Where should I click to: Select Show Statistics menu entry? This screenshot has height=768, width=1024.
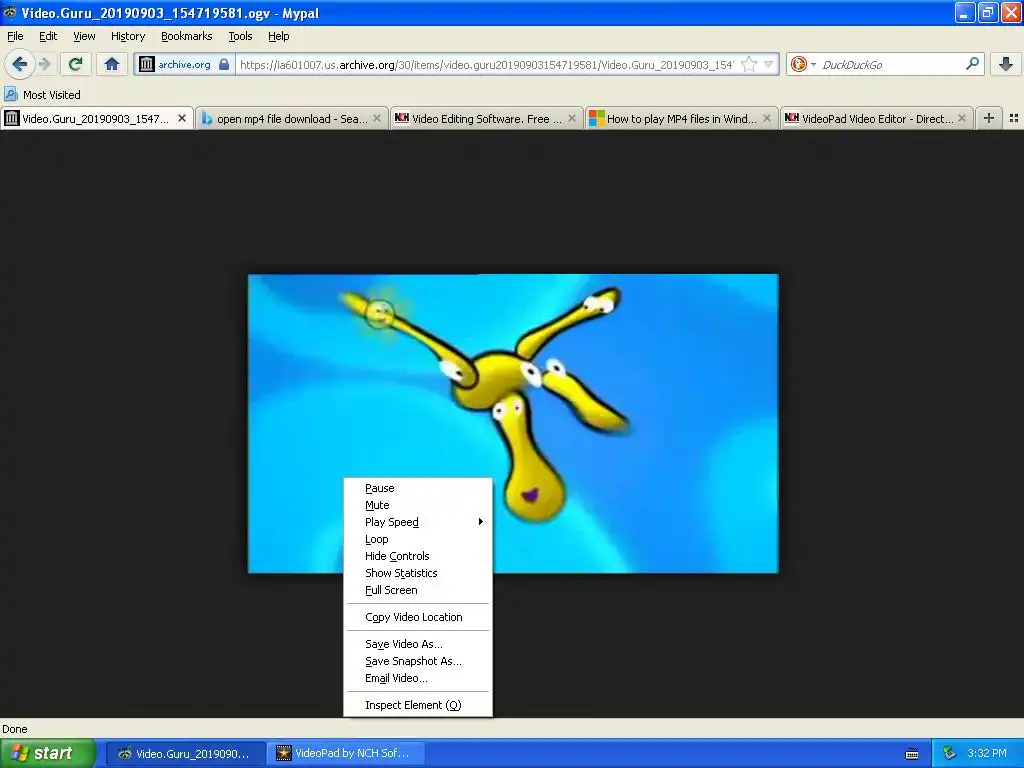[x=418, y=573]
